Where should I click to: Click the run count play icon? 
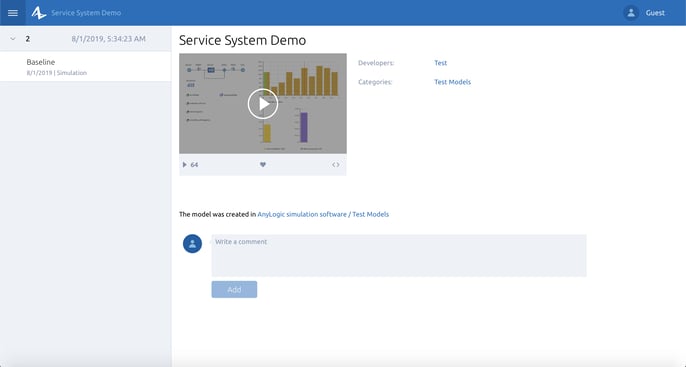(184, 164)
